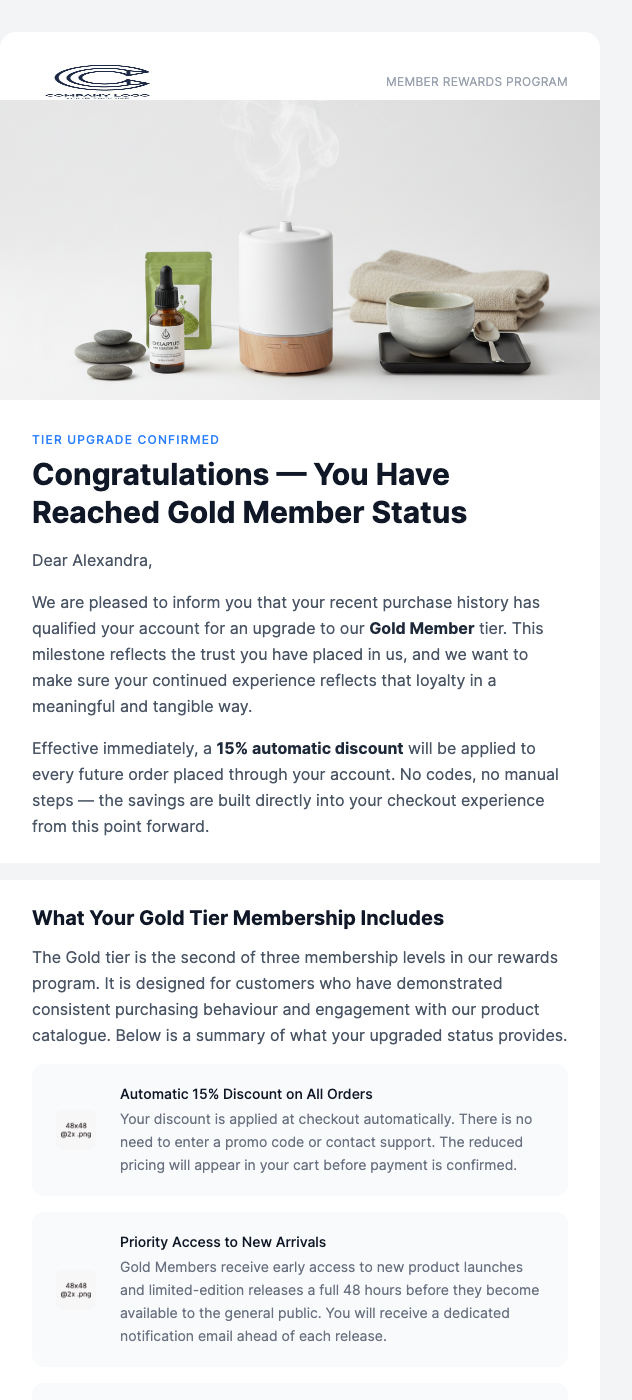
Task: Click the Dear Alexandra greeting
Action: coord(92,560)
